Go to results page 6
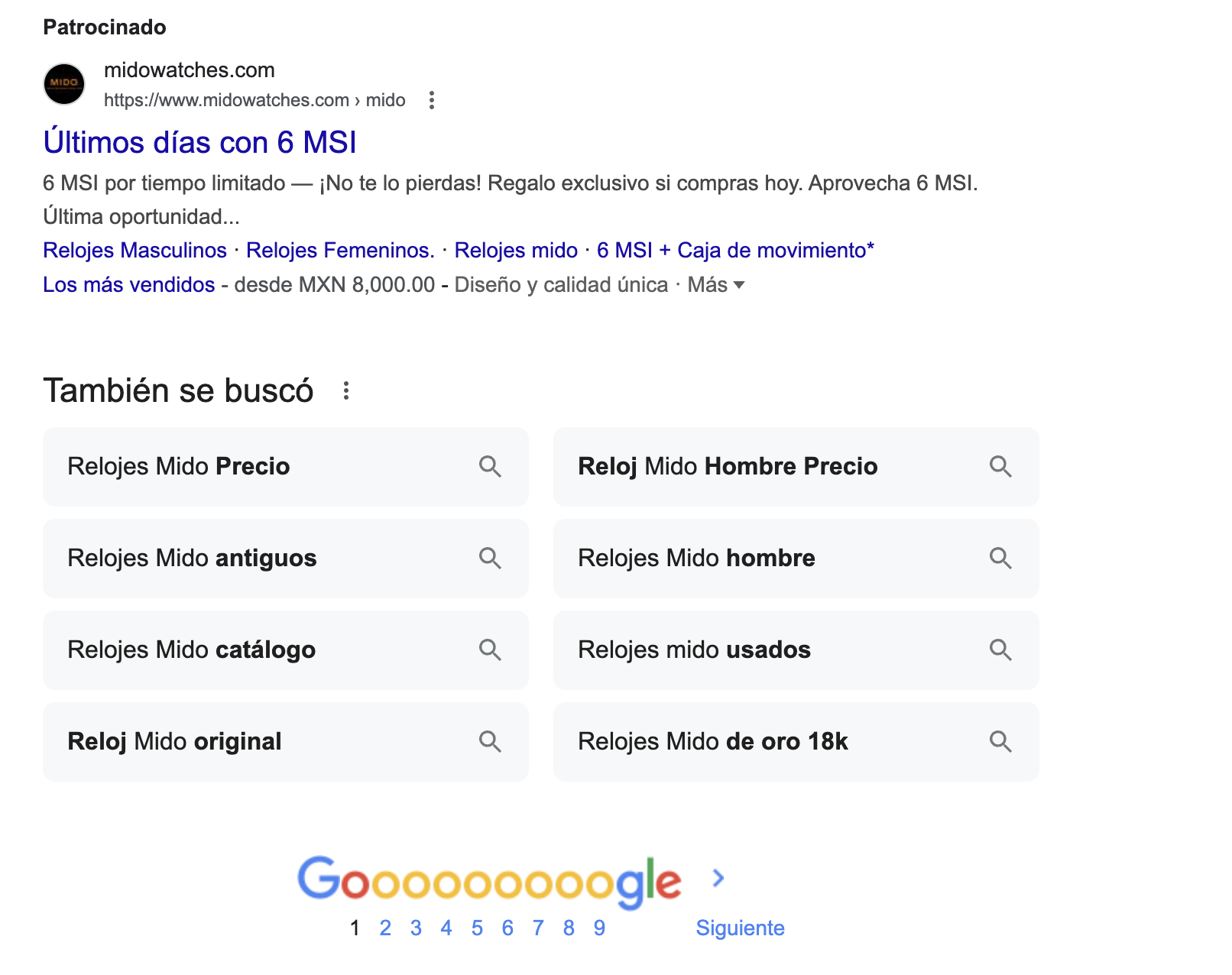 point(507,928)
